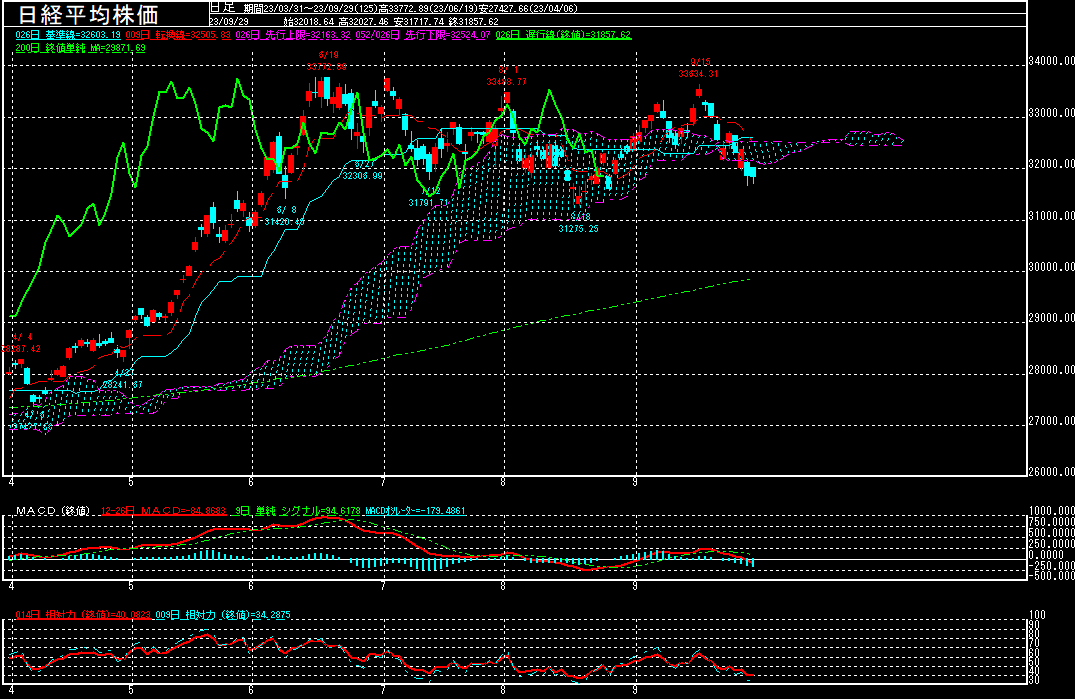Click the 日経平均株価 chart title
The image size is (1076, 699).
[89, 14]
